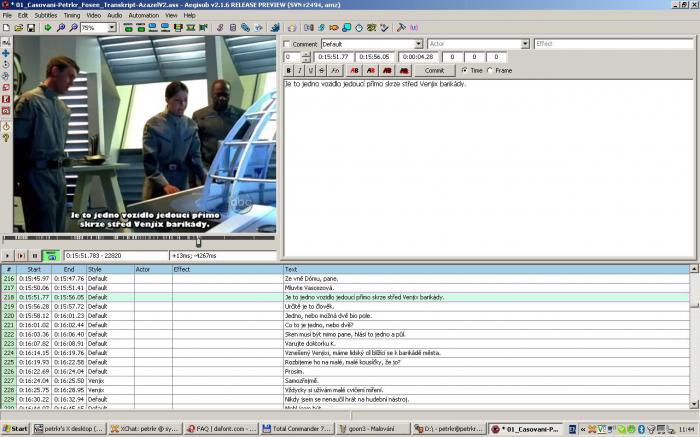Click the Save subtitles floppy icon

coord(31,28)
